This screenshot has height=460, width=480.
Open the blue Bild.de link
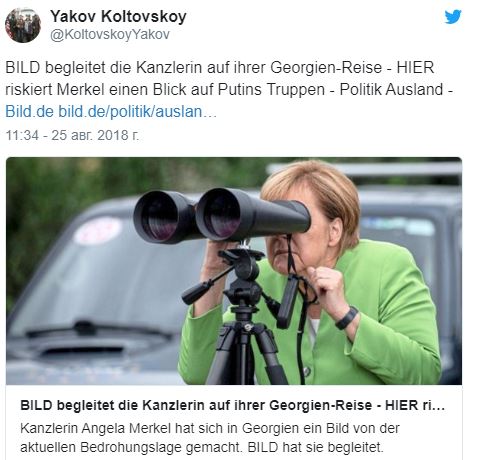[29, 111]
